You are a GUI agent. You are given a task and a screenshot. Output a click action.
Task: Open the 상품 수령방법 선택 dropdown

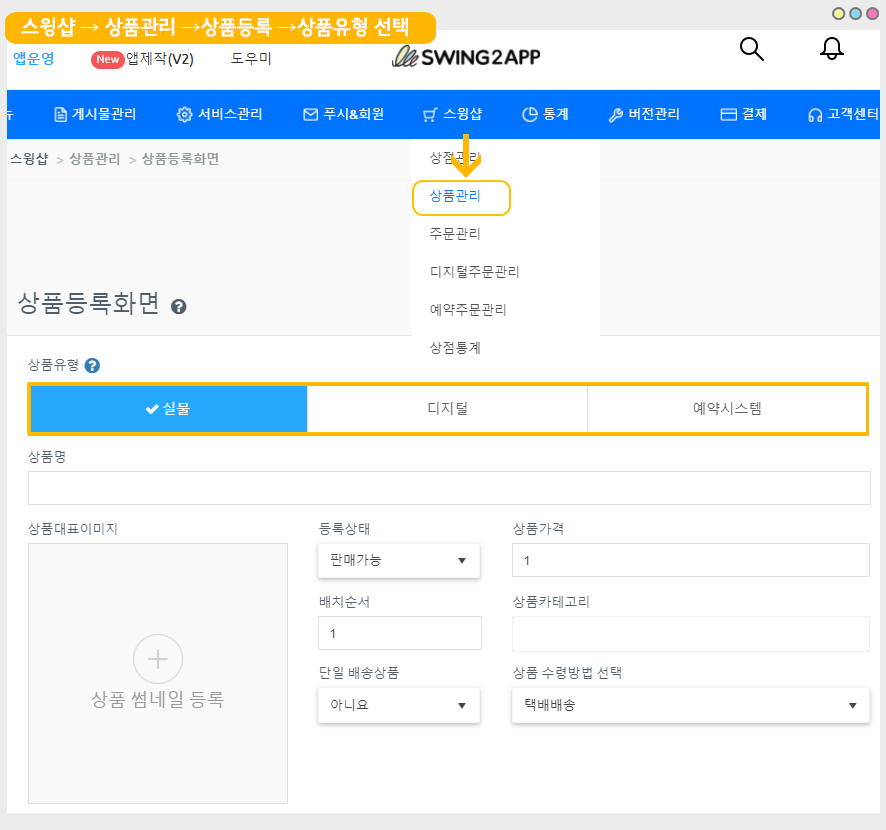coord(690,705)
